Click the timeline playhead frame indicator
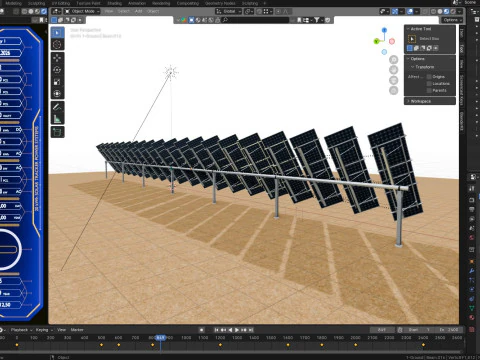This screenshot has width=480, height=360. point(161,338)
